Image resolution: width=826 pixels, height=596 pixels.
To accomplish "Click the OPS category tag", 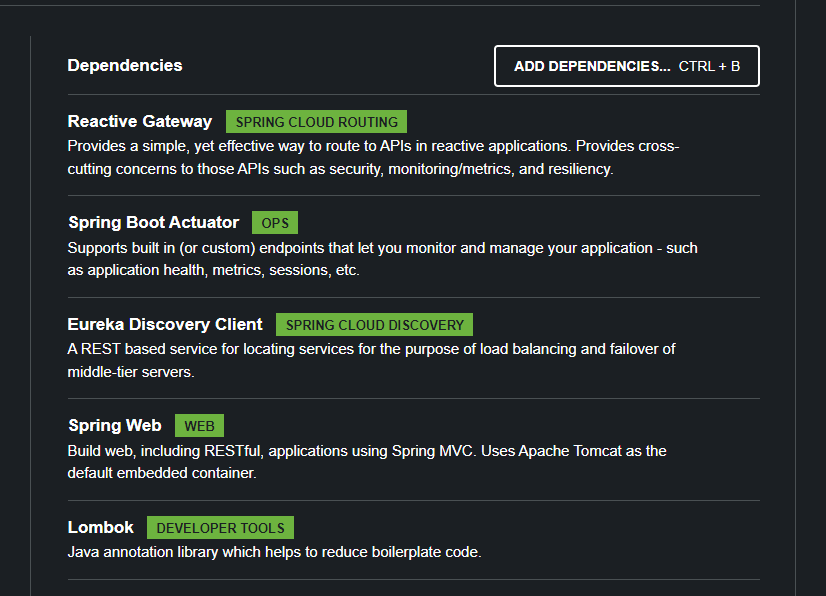I will tap(275, 222).
